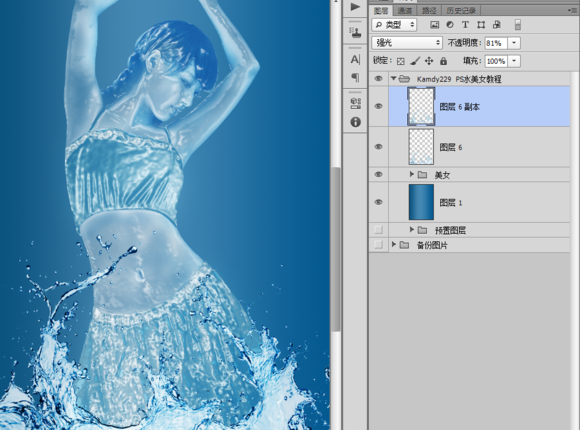
Task: Hide the 图层 1 layer
Action: 378,202
